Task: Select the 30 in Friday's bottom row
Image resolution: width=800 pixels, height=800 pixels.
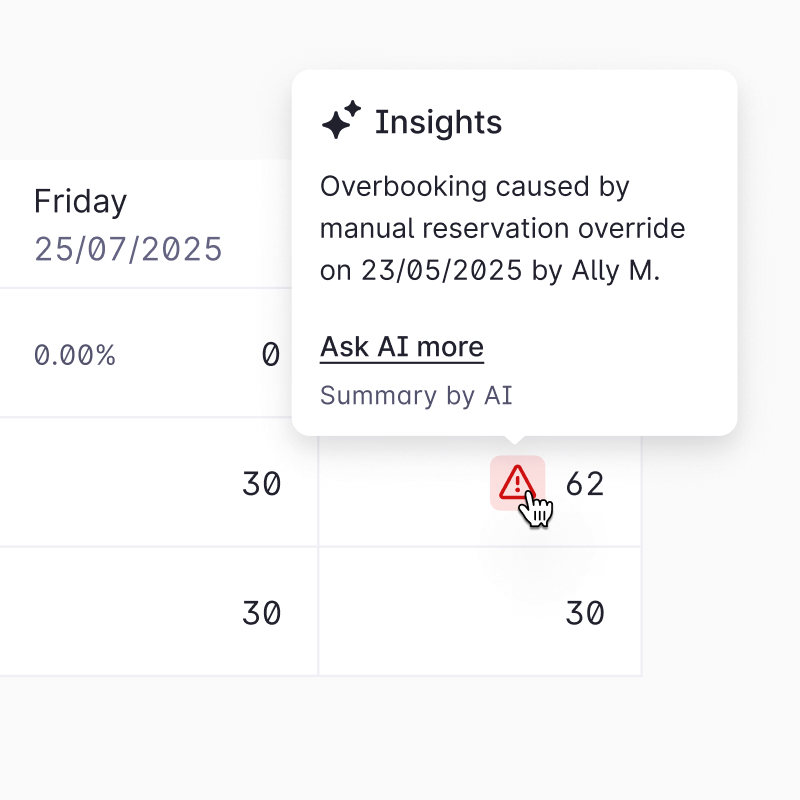Action: click(x=261, y=612)
